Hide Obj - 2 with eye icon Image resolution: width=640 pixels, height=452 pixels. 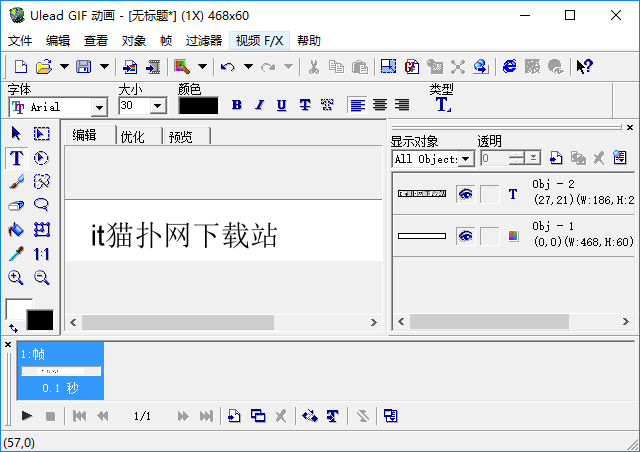(465, 194)
